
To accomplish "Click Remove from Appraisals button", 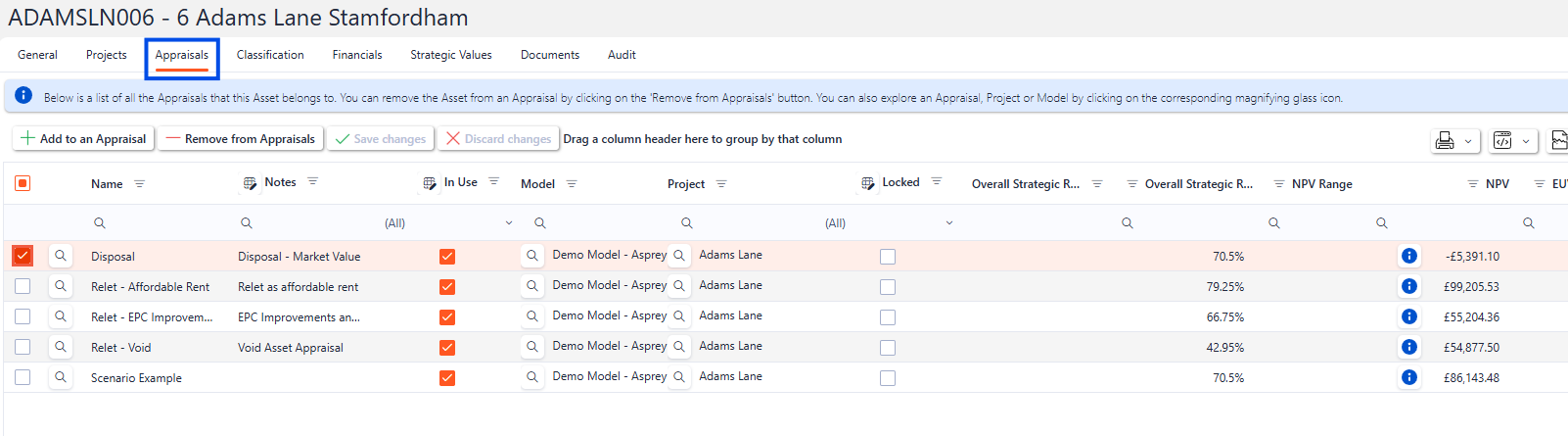I will click(241, 139).
